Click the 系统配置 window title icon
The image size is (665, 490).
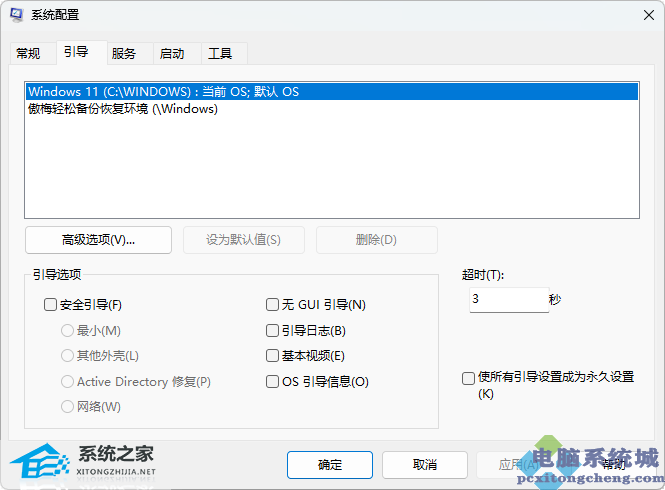(17, 15)
